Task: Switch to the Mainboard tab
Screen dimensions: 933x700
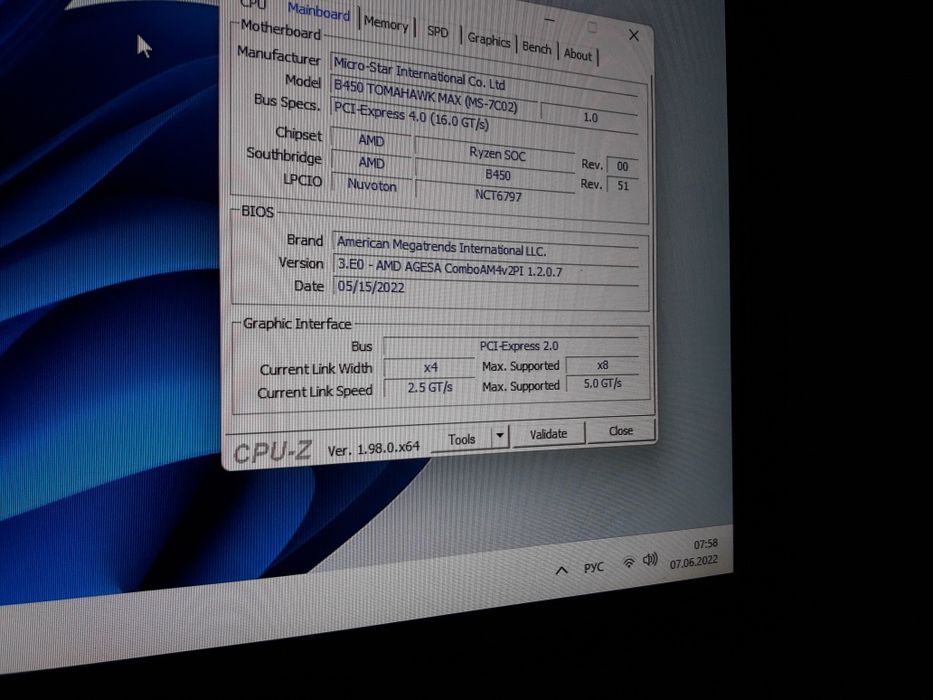Action: pos(319,11)
